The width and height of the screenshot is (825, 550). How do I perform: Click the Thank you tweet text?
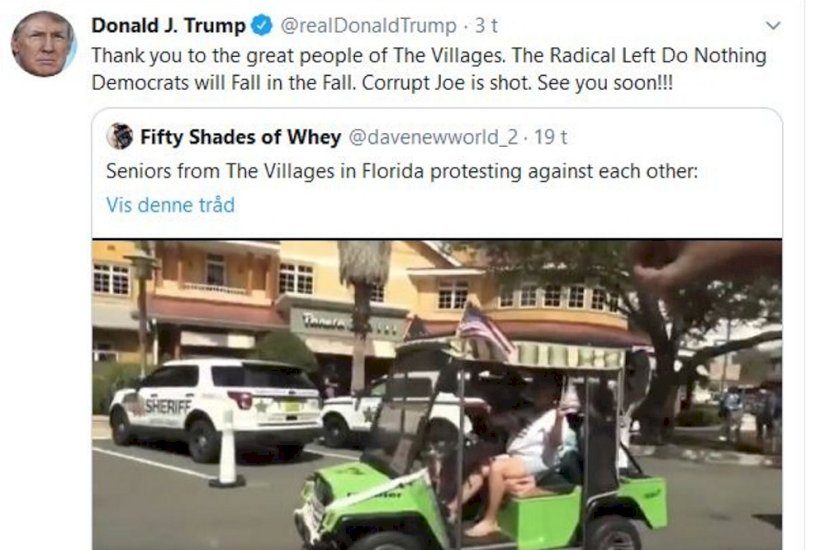coord(429,69)
